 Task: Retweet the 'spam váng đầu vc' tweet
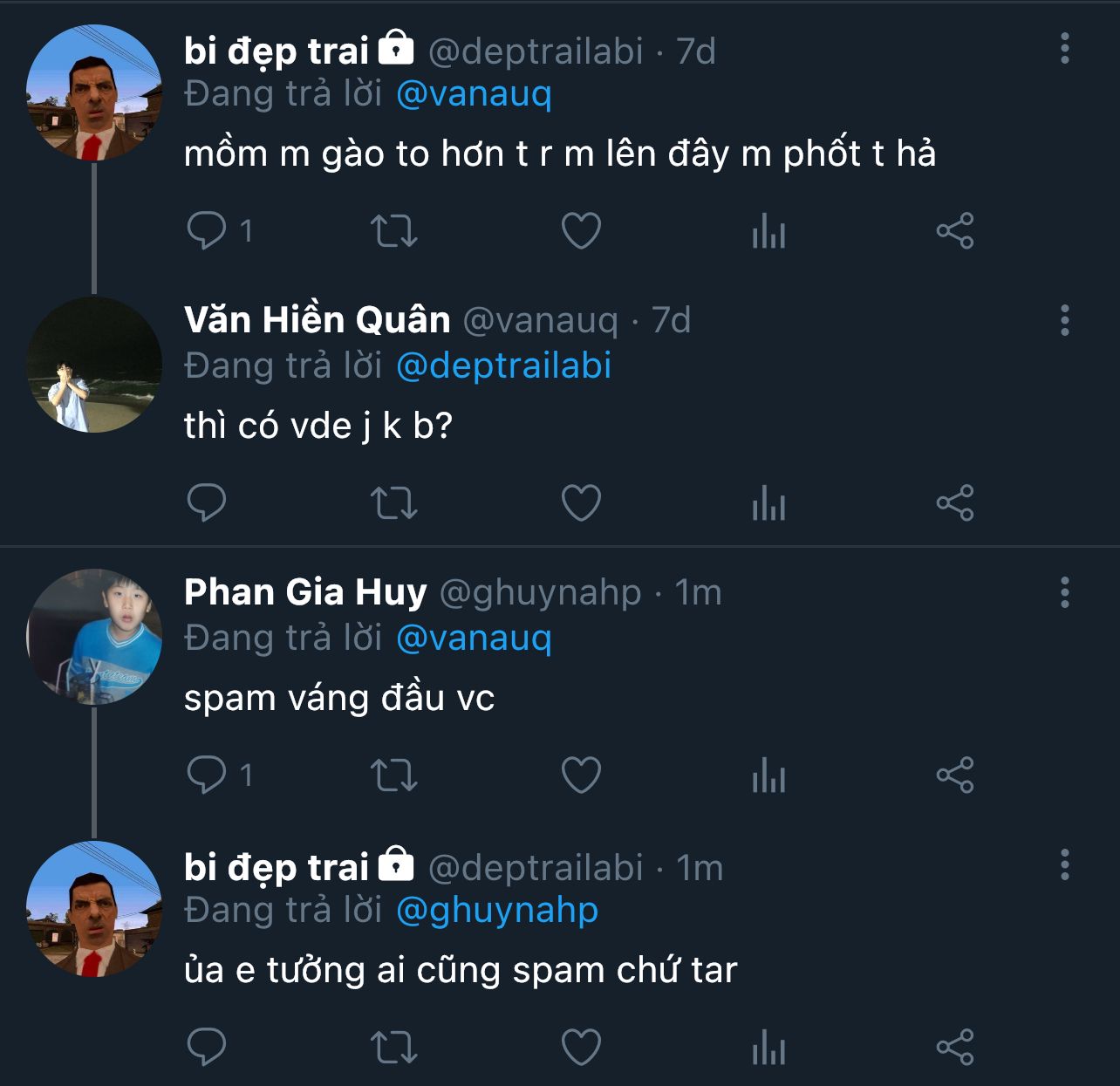394,775
